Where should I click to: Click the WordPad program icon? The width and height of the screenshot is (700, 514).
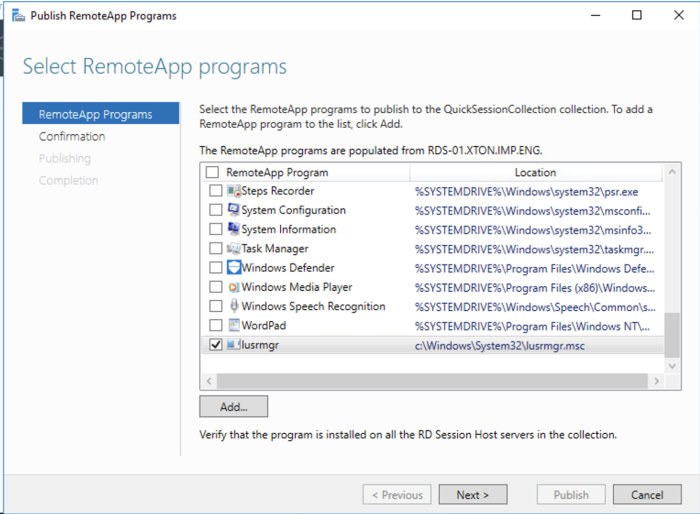click(234, 325)
